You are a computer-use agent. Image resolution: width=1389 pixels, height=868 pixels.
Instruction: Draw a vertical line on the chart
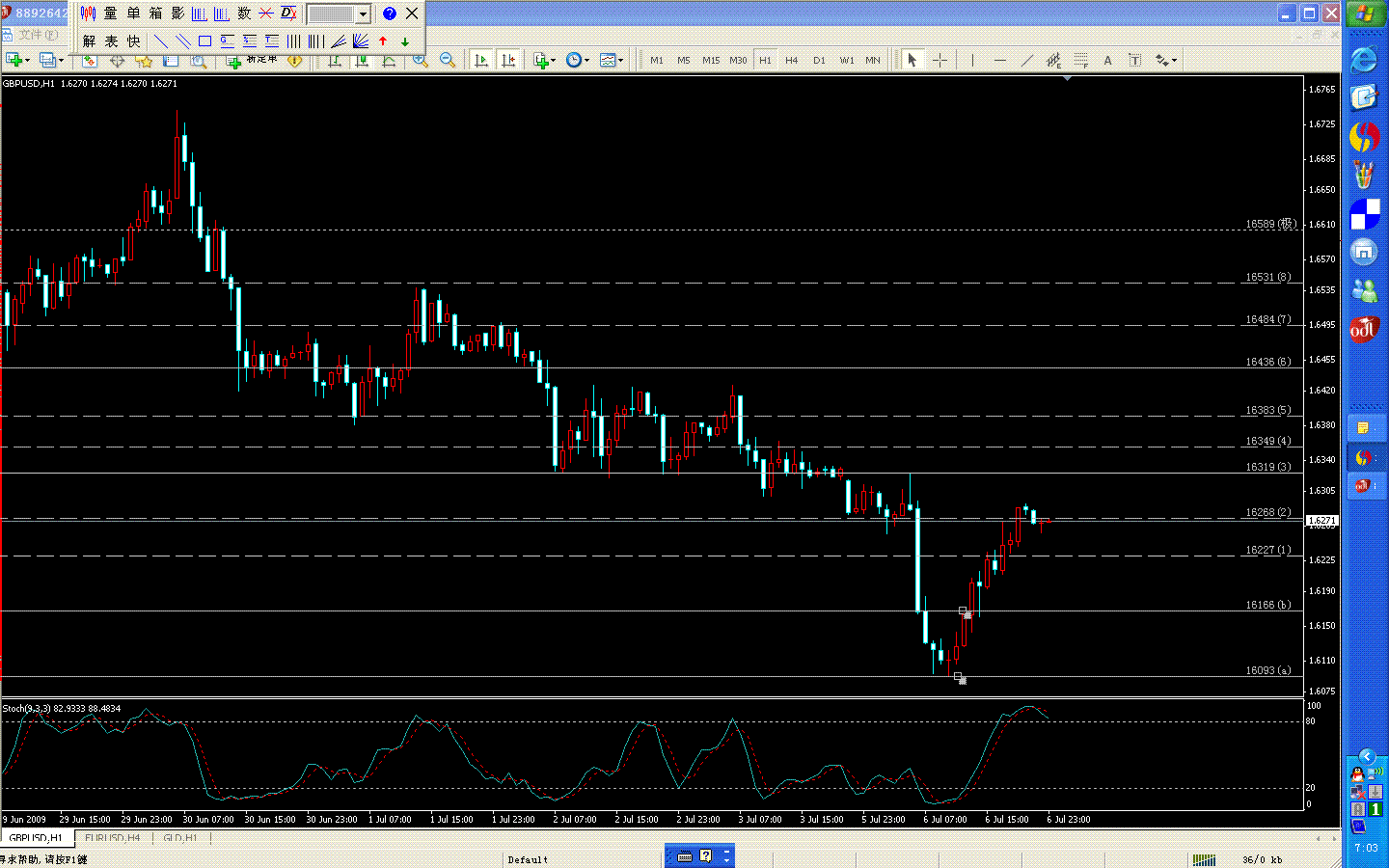click(x=972, y=60)
